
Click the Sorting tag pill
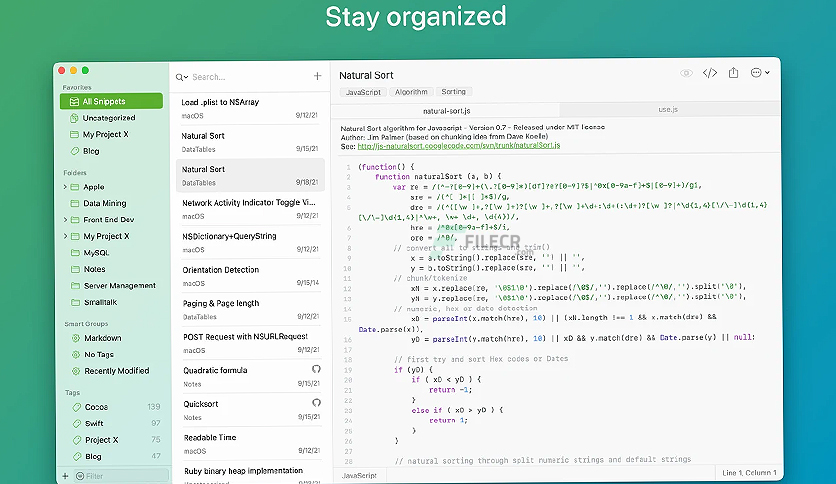(454, 92)
